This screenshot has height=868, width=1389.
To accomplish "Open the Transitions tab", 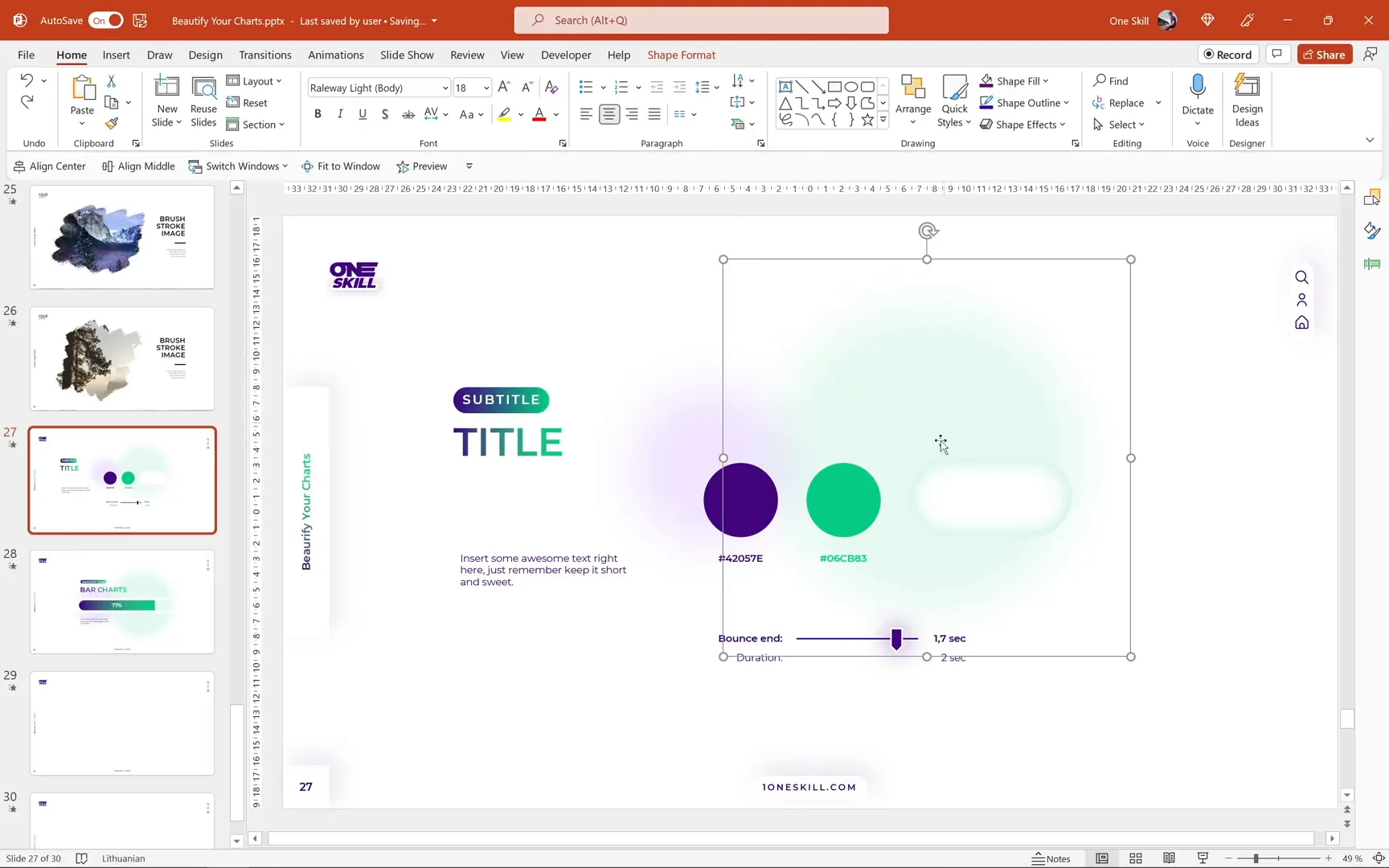I will tap(264, 55).
